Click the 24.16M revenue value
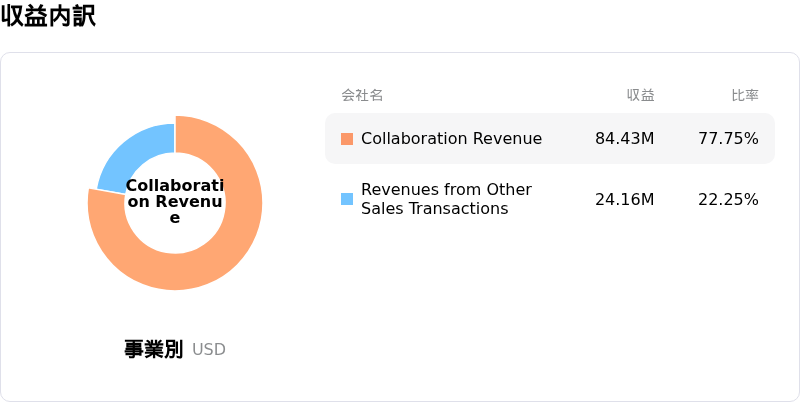 [624, 199]
